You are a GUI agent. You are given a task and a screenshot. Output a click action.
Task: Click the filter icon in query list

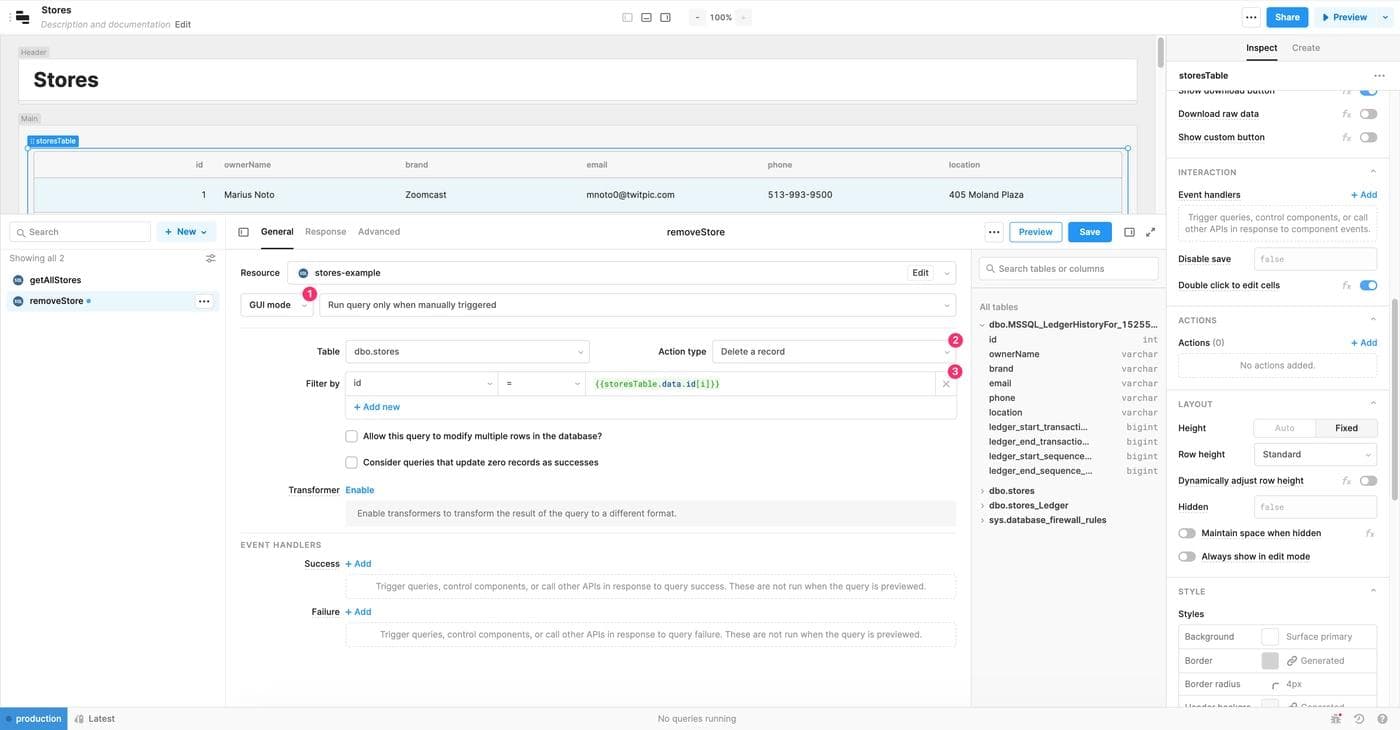[210, 258]
